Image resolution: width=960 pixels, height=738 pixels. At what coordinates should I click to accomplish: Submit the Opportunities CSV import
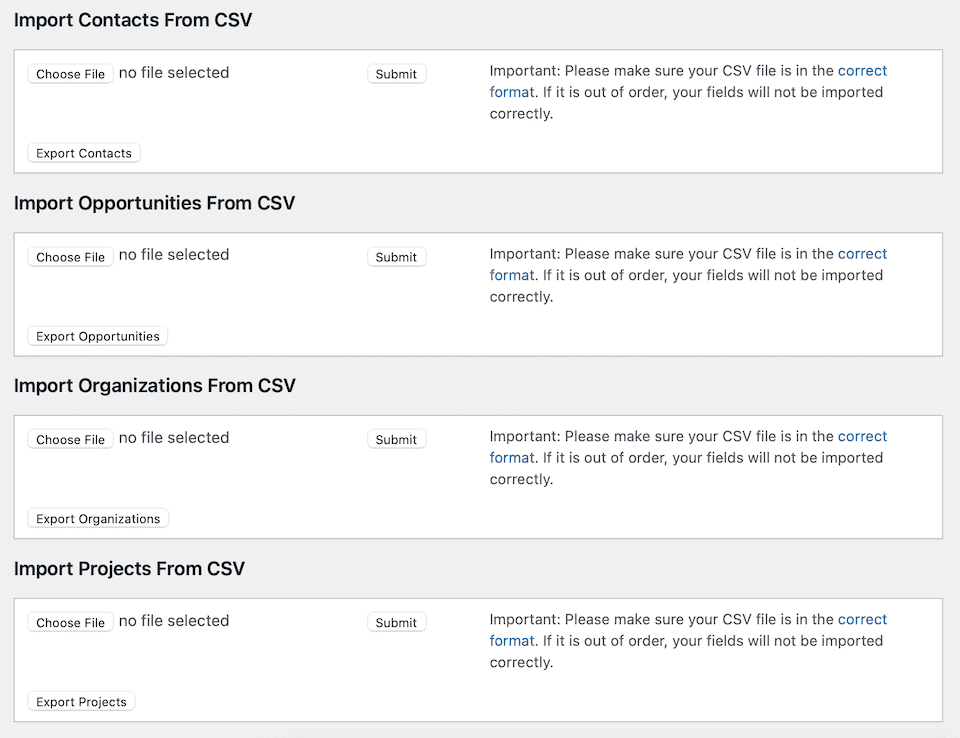tap(396, 257)
